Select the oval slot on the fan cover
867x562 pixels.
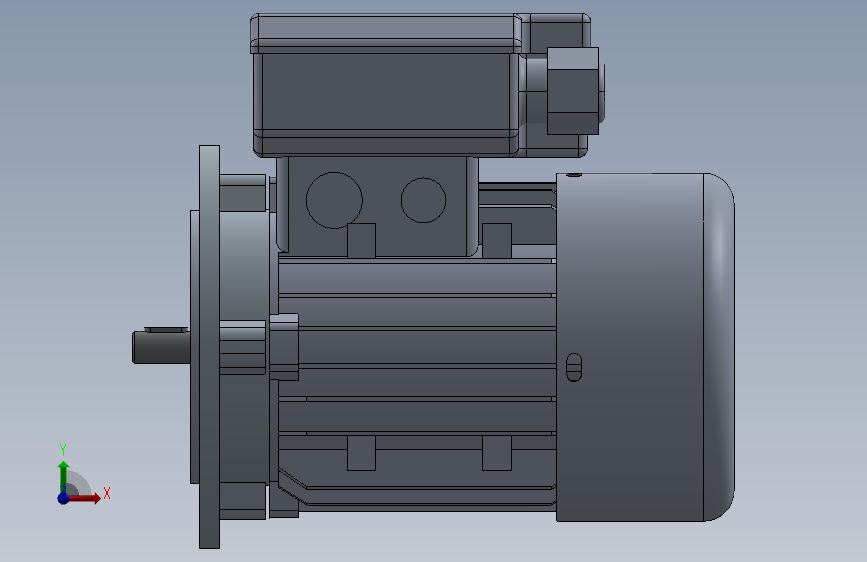(x=574, y=367)
